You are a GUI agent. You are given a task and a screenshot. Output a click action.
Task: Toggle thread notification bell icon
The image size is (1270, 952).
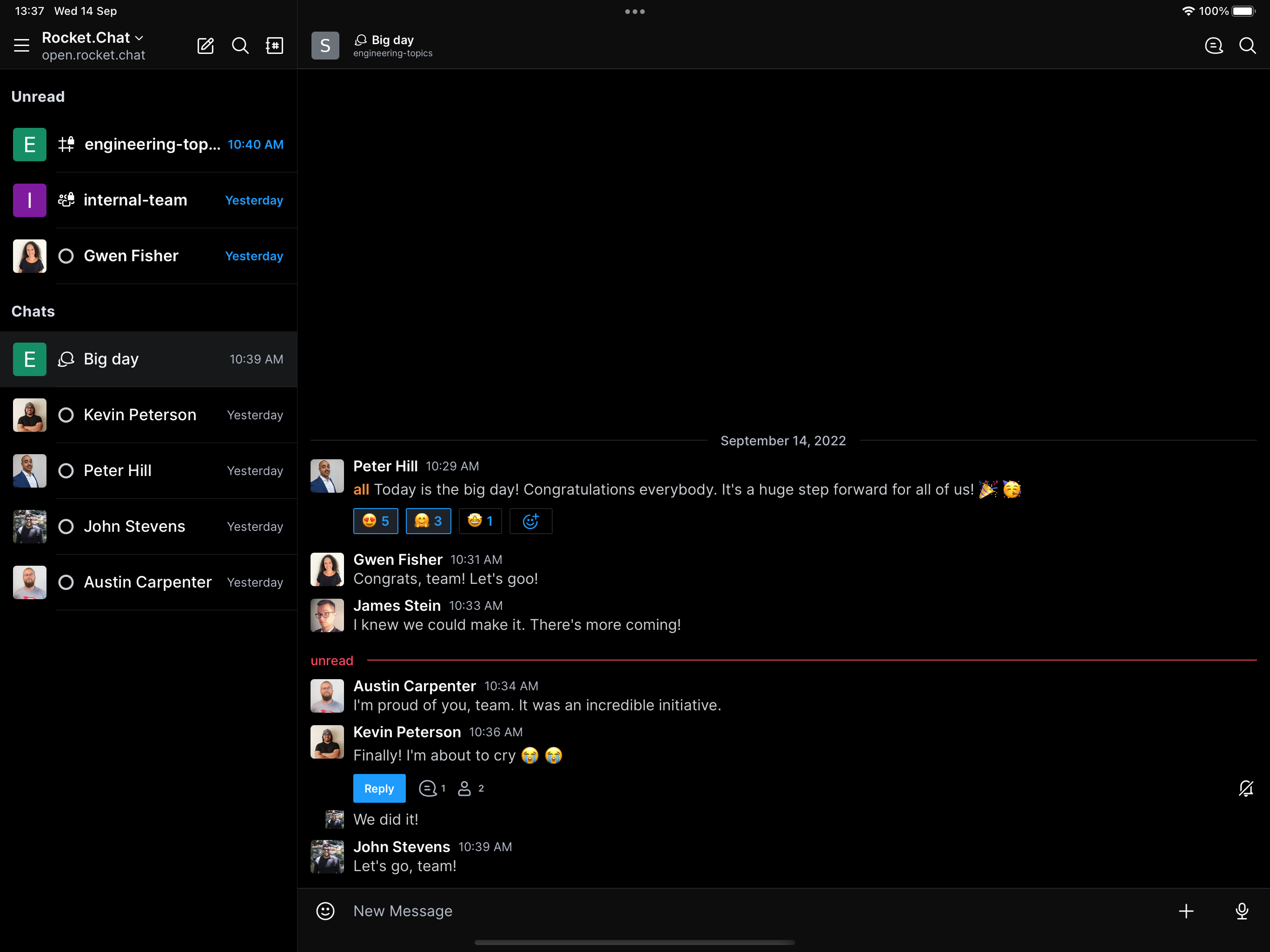pyautogui.click(x=1246, y=788)
